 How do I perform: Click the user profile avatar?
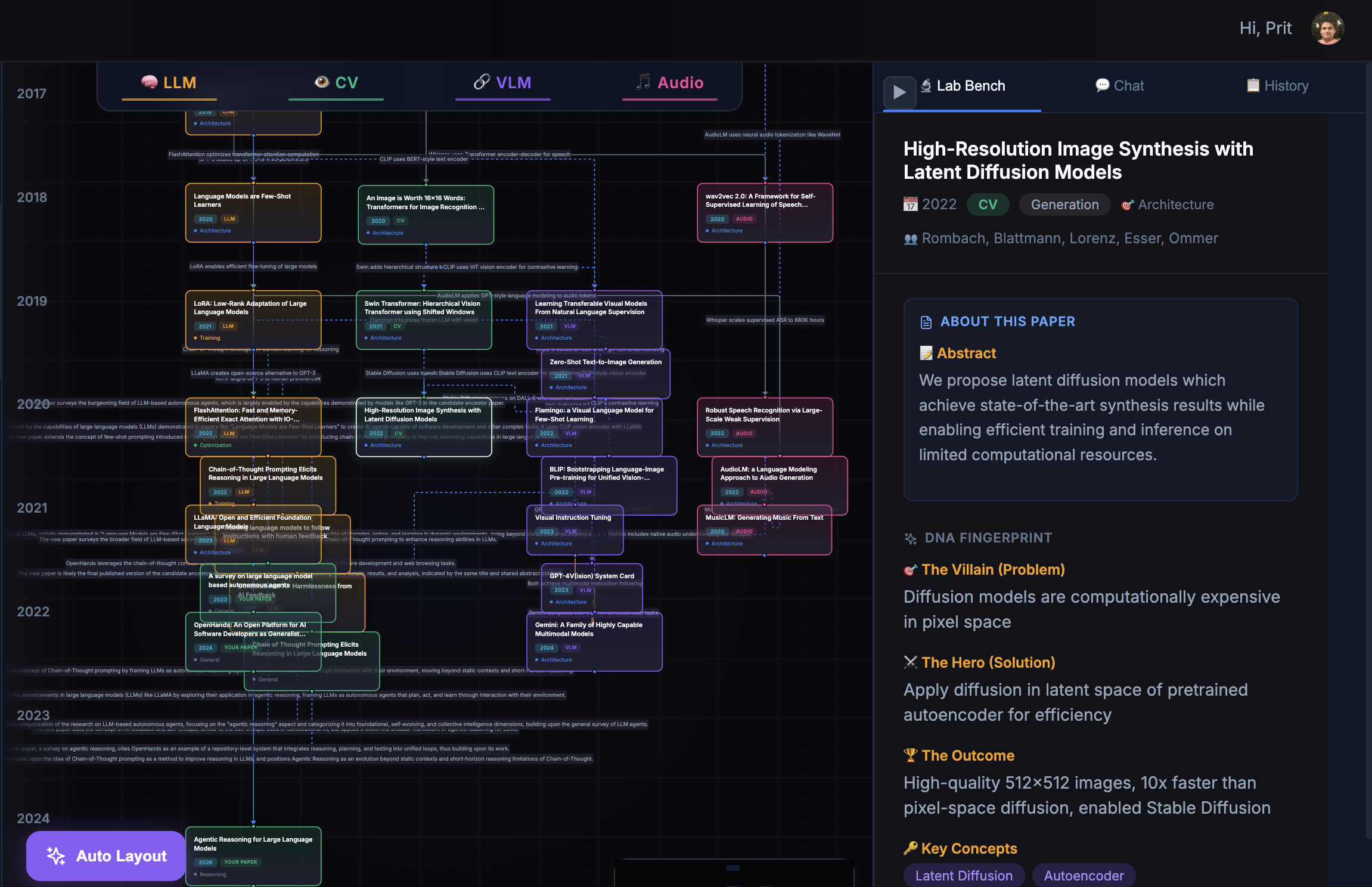pos(1327,28)
